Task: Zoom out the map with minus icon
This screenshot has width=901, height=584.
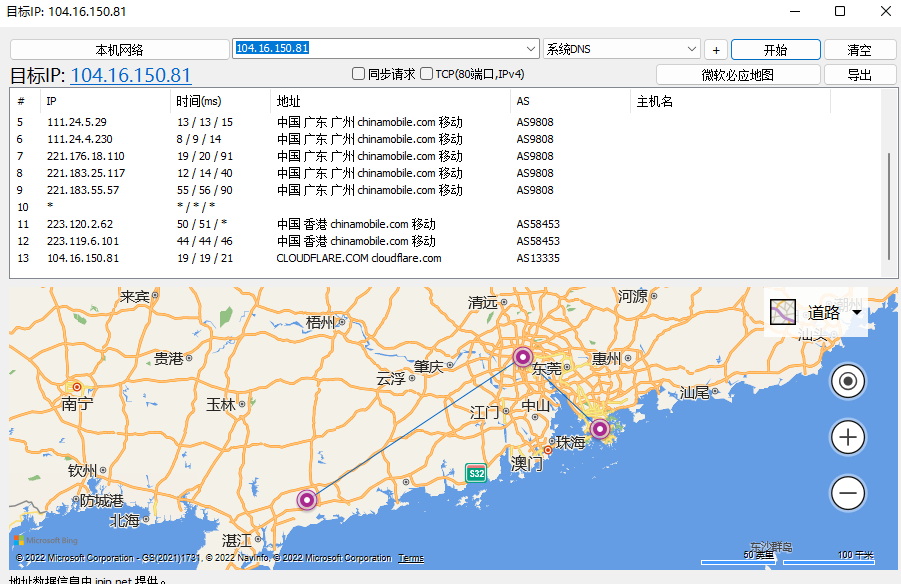Action: tap(848, 493)
